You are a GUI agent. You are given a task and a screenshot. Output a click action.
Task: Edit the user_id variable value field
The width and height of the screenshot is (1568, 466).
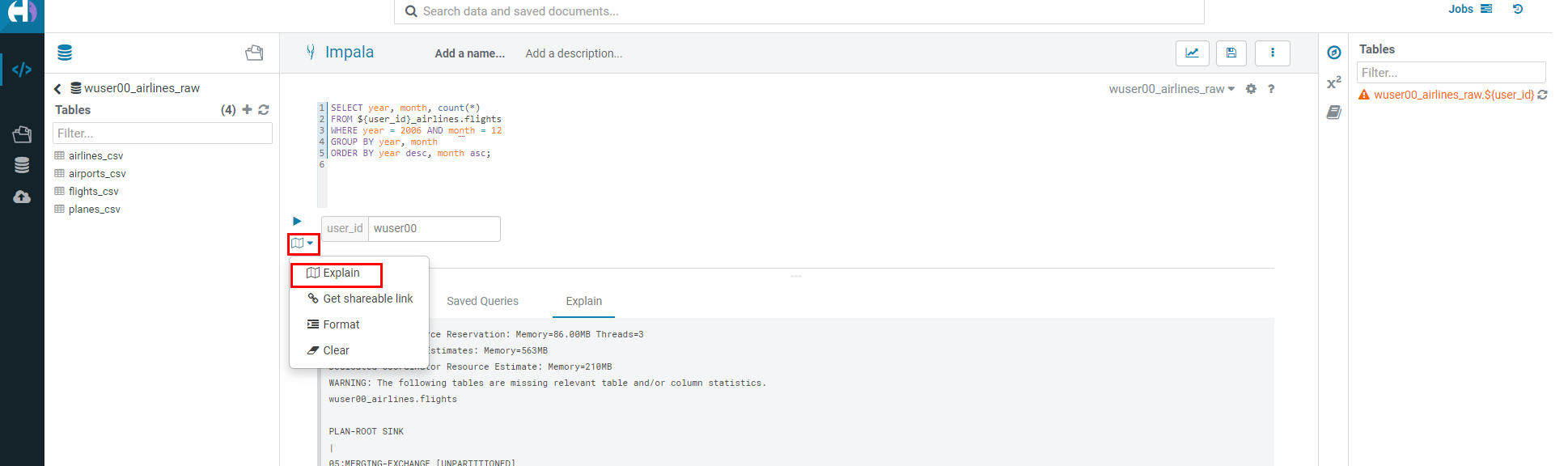point(434,229)
